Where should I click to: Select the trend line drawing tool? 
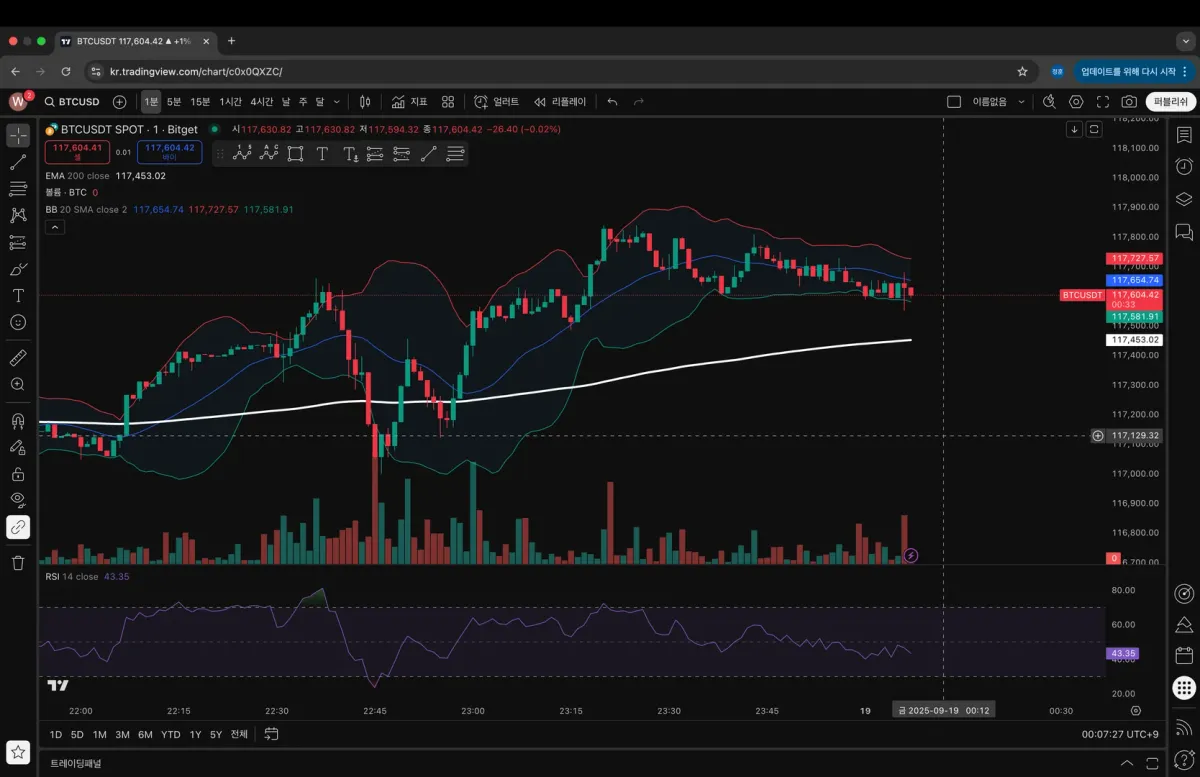18,162
